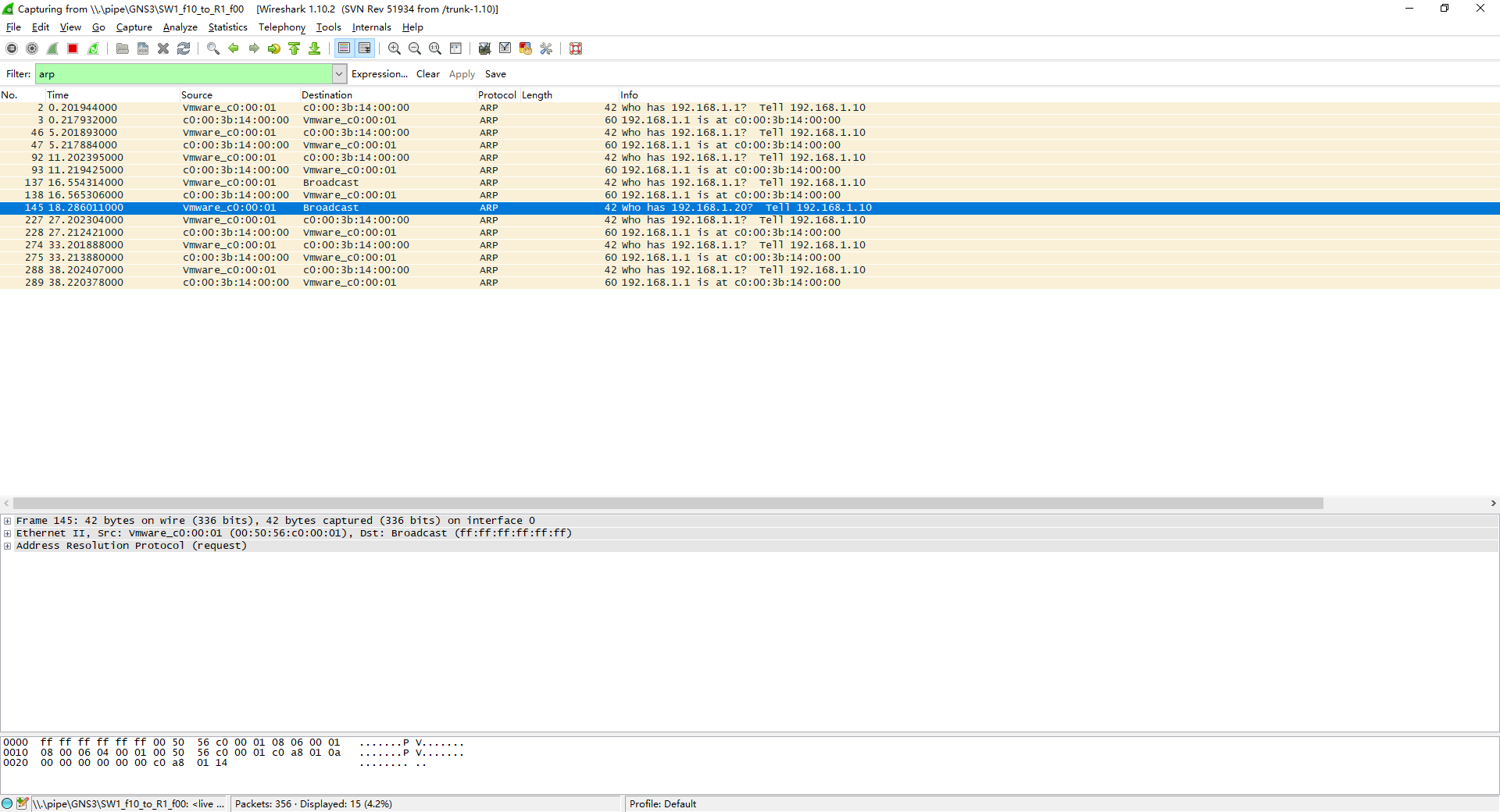Expand the Frame 145 details tree

[8, 521]
